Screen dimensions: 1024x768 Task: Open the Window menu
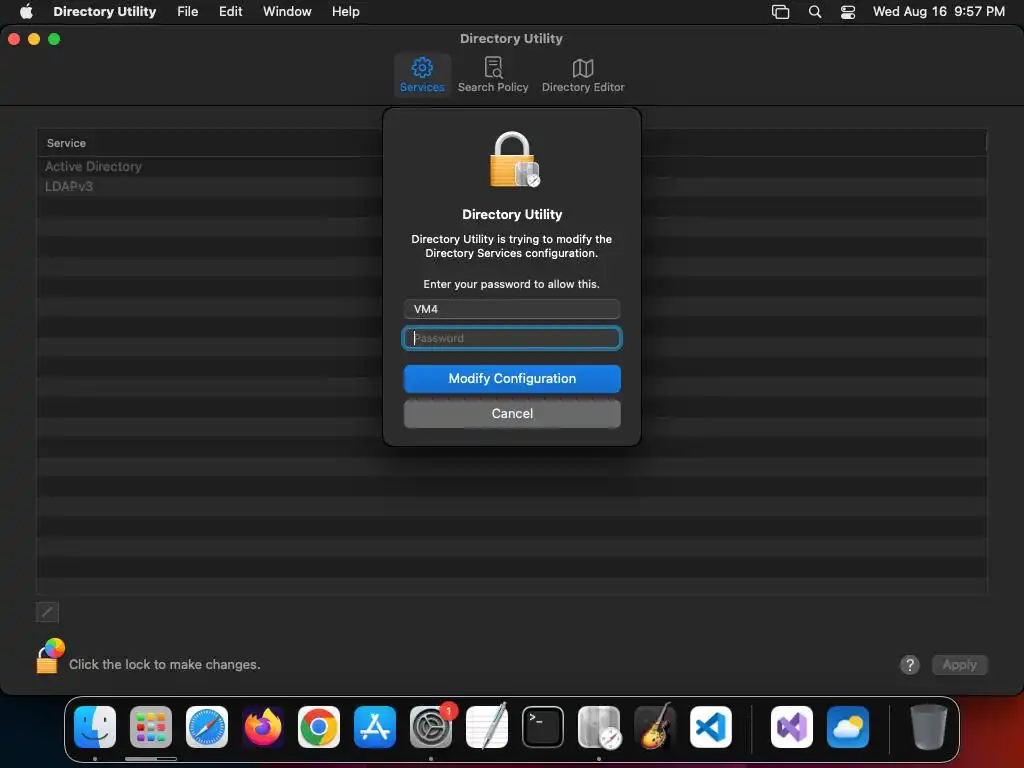(x=287, y=11)
